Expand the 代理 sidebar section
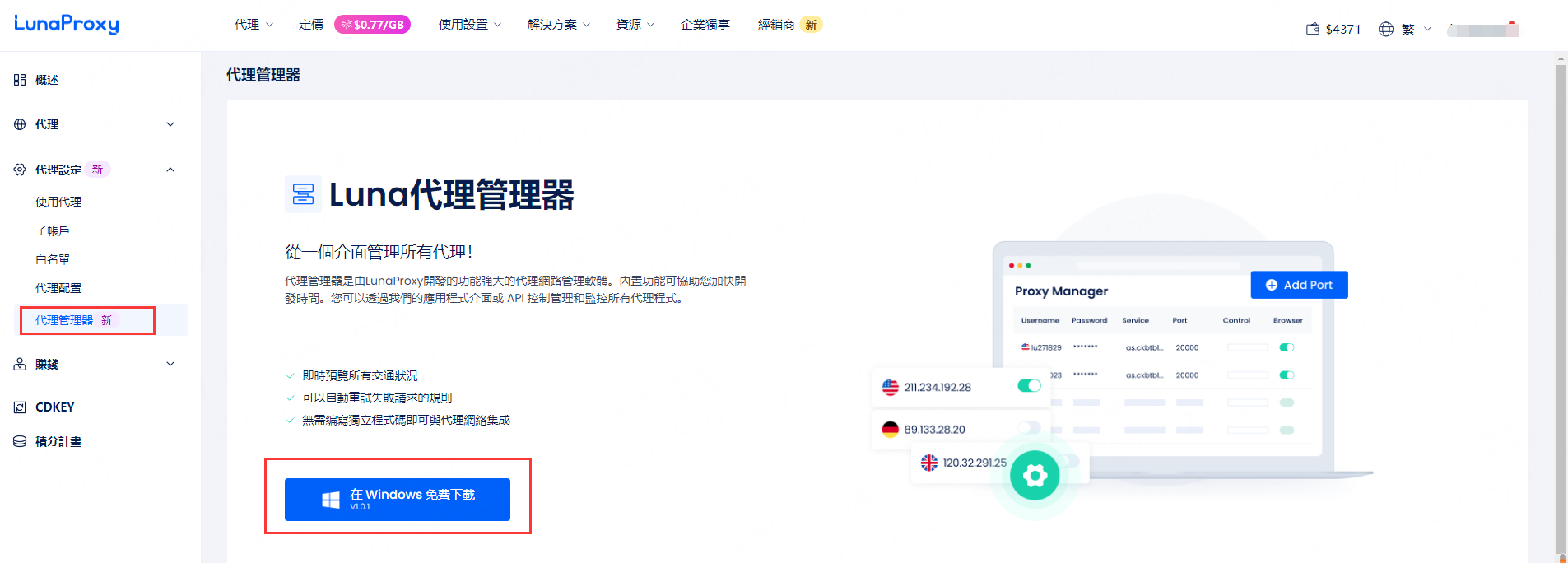 tap(170, 124)
